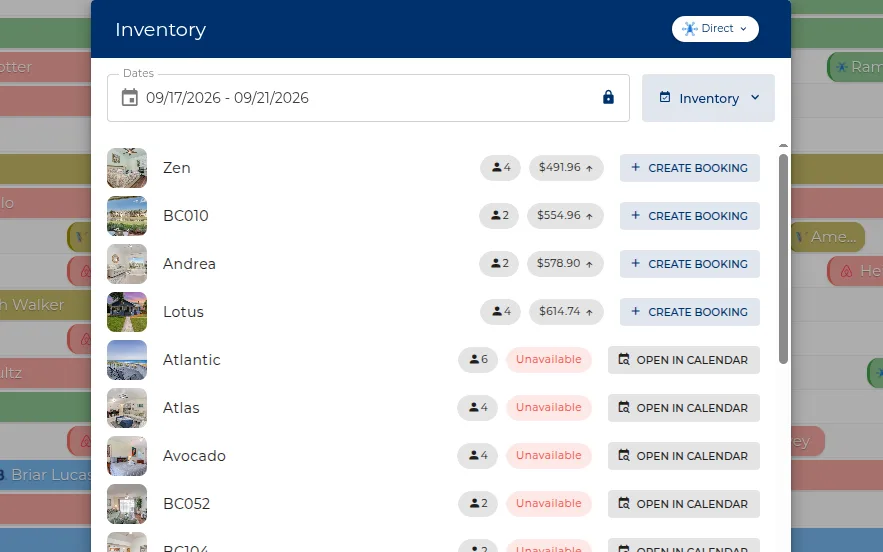Open the Inventory view dropdown

[708, 98]
